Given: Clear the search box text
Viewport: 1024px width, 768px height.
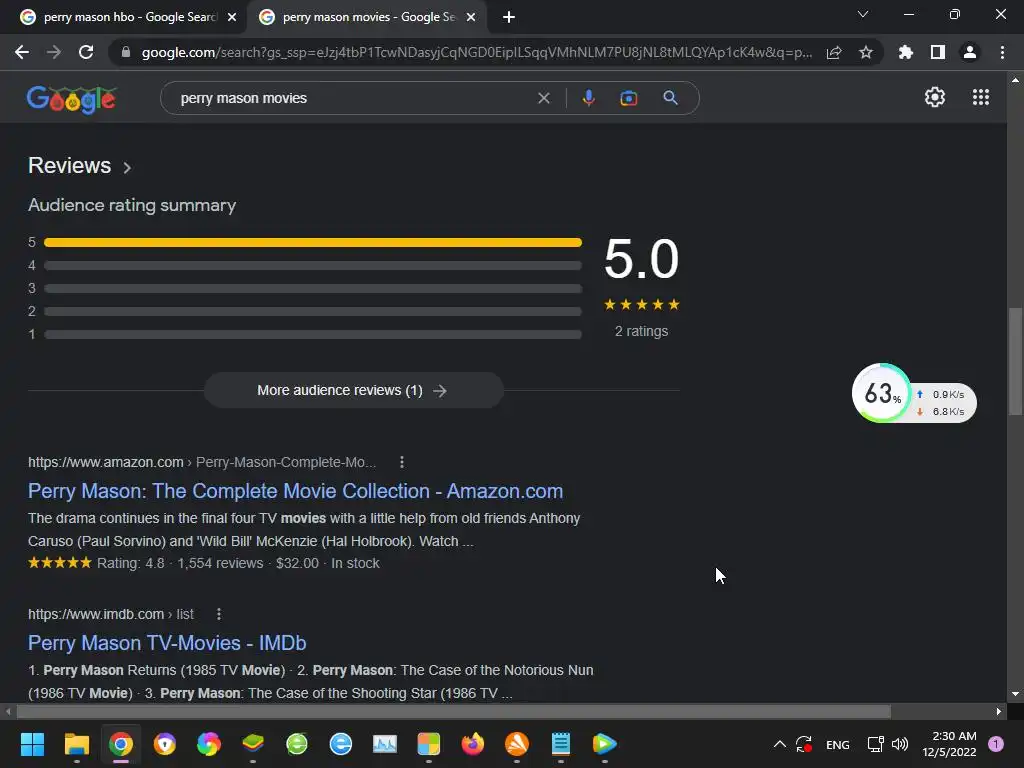Looking at the screenshot, I should (543, 98).
